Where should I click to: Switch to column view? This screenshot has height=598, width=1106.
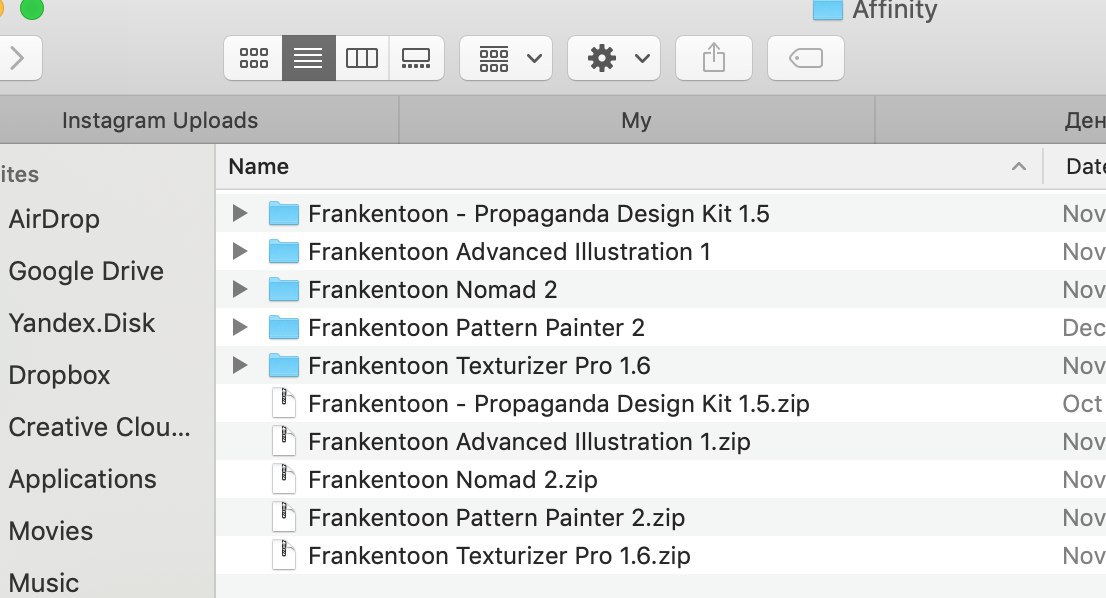point(362,58)
